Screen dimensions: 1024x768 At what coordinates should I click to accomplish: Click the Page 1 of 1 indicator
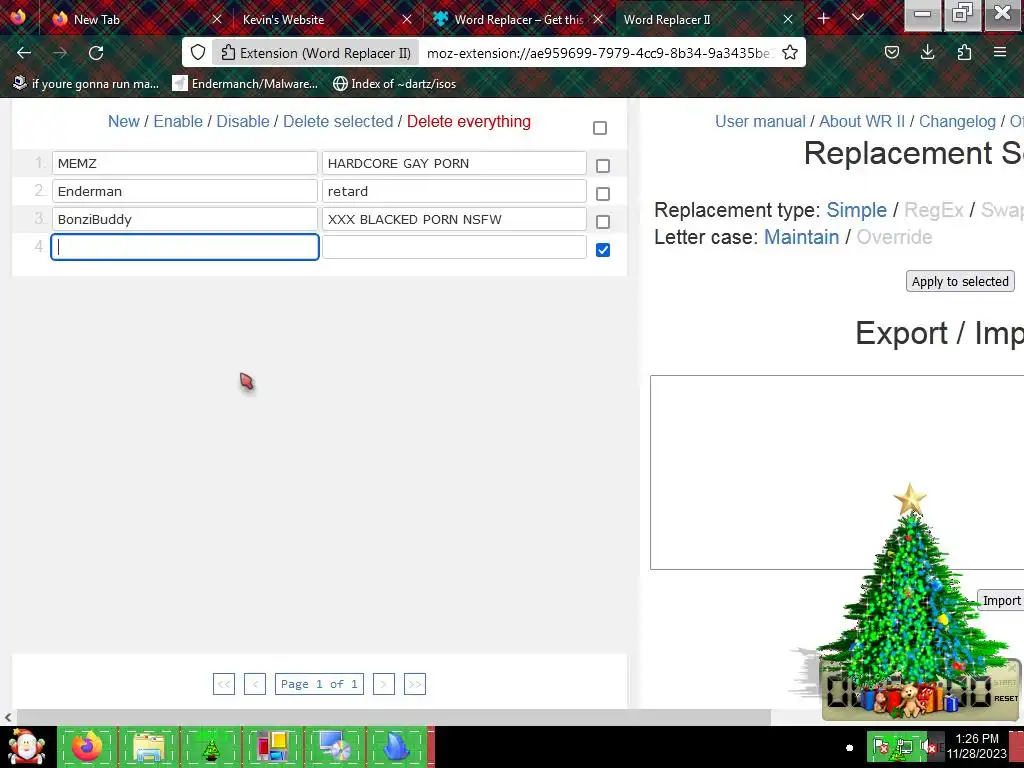pyautogui.click(x=319, y=684)
